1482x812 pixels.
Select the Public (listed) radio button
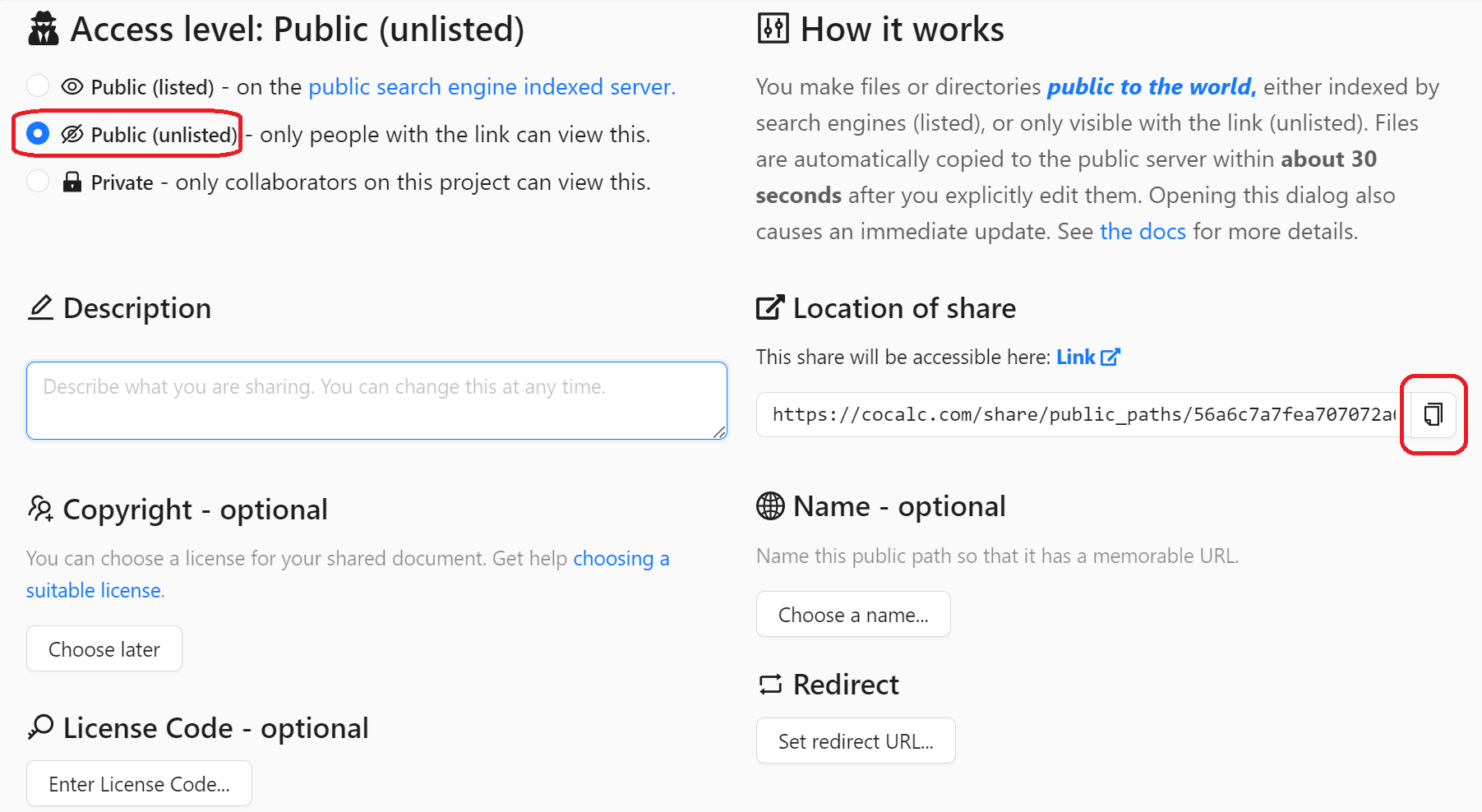coord(38,85)
